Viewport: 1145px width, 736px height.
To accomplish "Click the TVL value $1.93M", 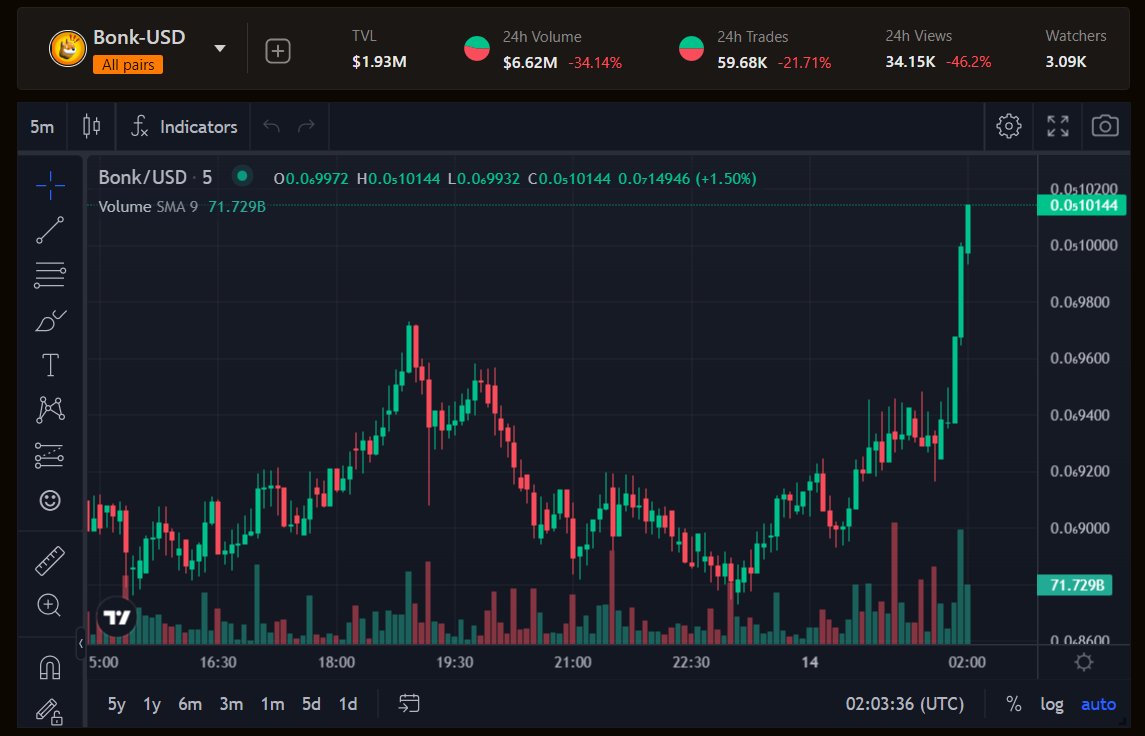I will (x=379, y=62).
